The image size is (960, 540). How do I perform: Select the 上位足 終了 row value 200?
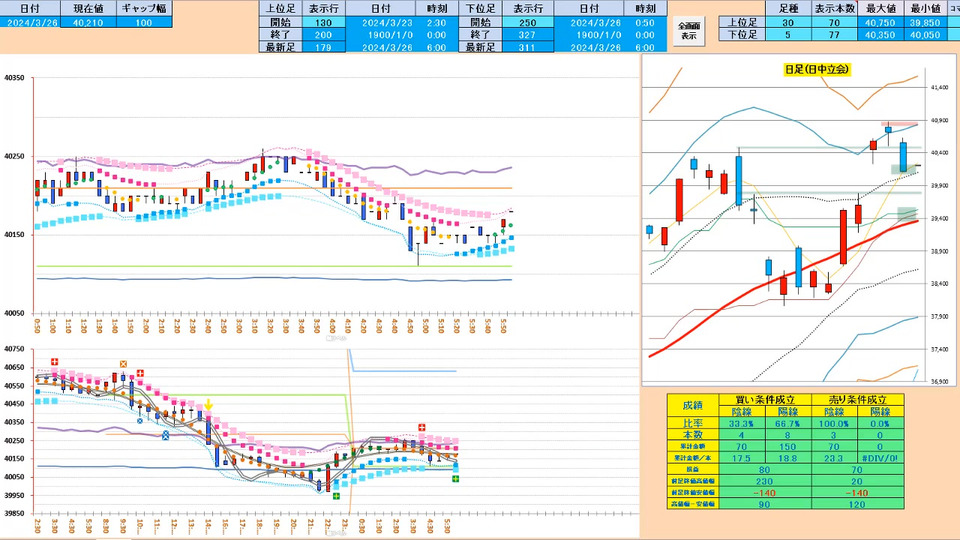tap(323, 35)
